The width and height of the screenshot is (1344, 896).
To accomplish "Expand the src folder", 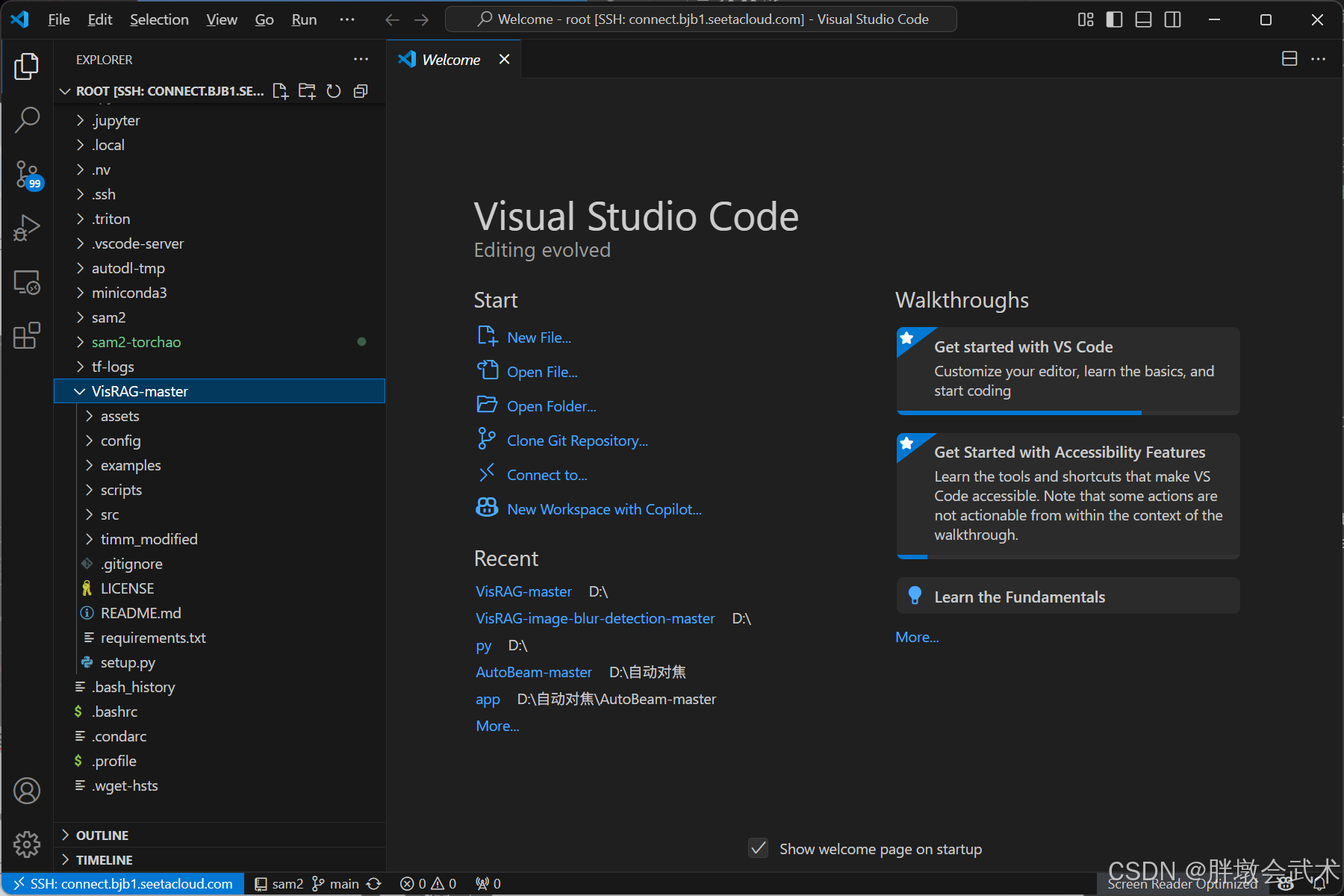I will coord(220,514).
